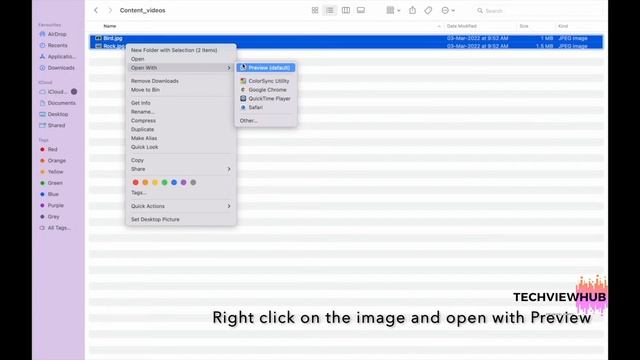Screen dimensions: 640x360
Task: Open Shared in sidebar
Action: point(56,125)
